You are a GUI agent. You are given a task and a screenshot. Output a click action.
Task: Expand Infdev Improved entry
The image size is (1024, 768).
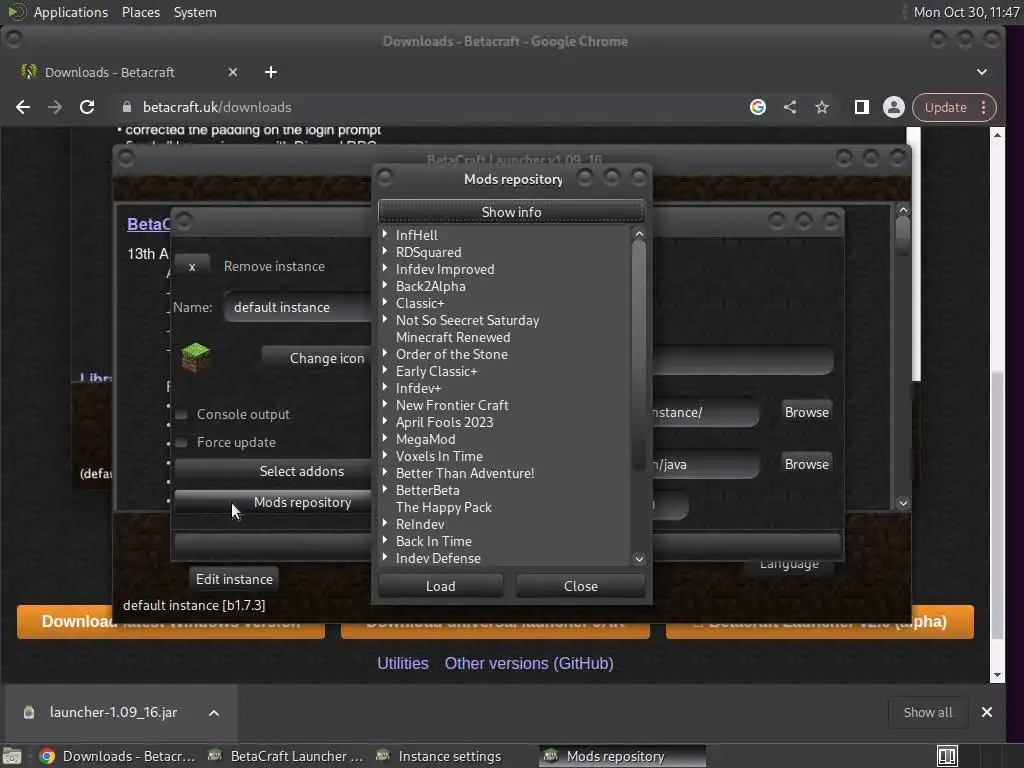[x=385, y=268]
